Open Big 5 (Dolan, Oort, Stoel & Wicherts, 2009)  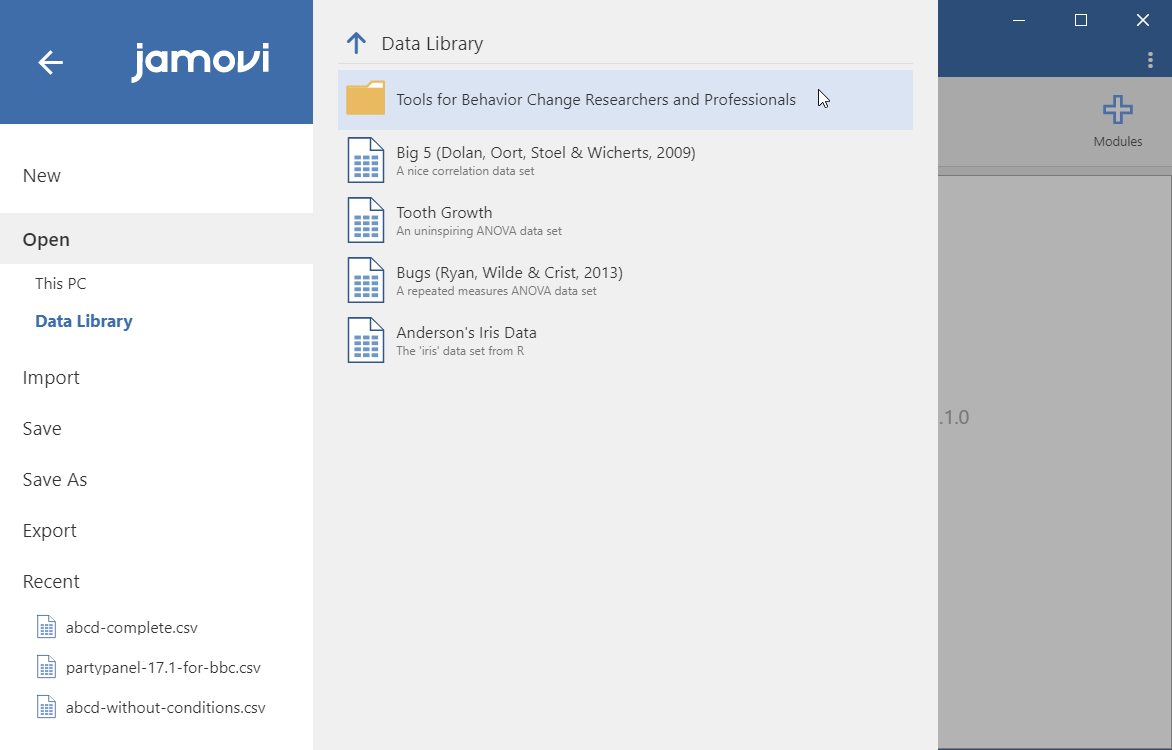tap(625, 160)
